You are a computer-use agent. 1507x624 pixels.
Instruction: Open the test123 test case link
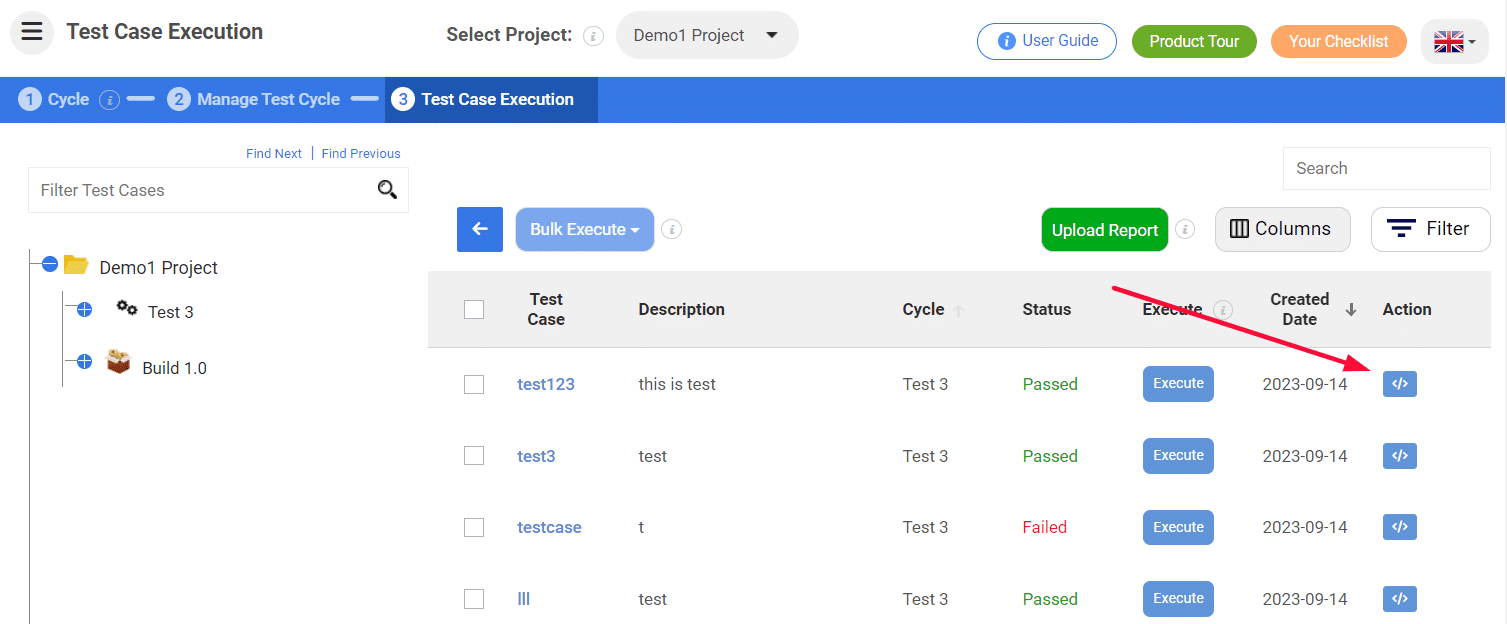(546, 384)
